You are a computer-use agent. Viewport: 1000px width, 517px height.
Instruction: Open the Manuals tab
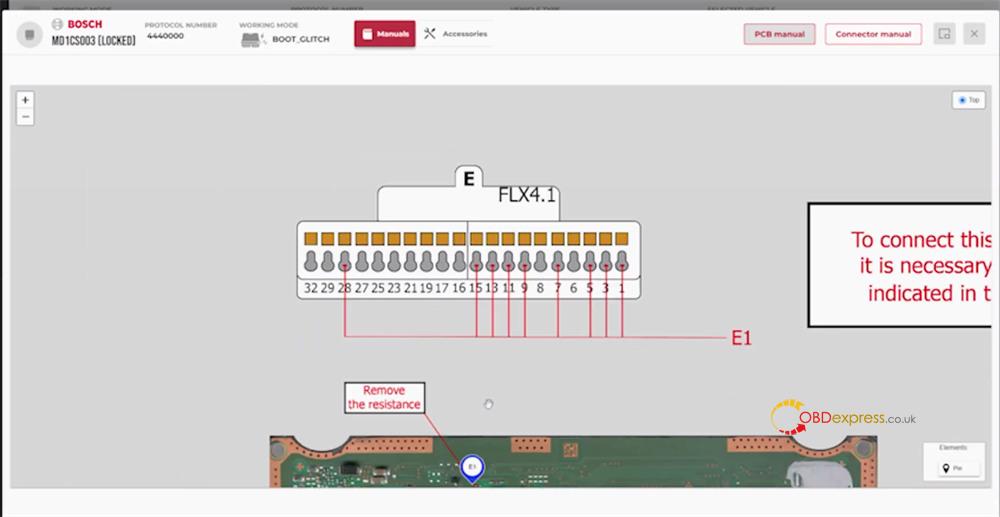tap(385, 34)
